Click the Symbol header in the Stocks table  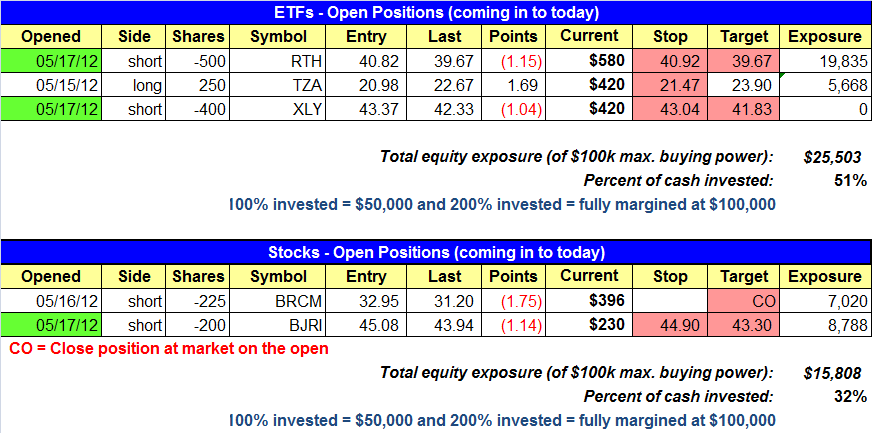277,276
